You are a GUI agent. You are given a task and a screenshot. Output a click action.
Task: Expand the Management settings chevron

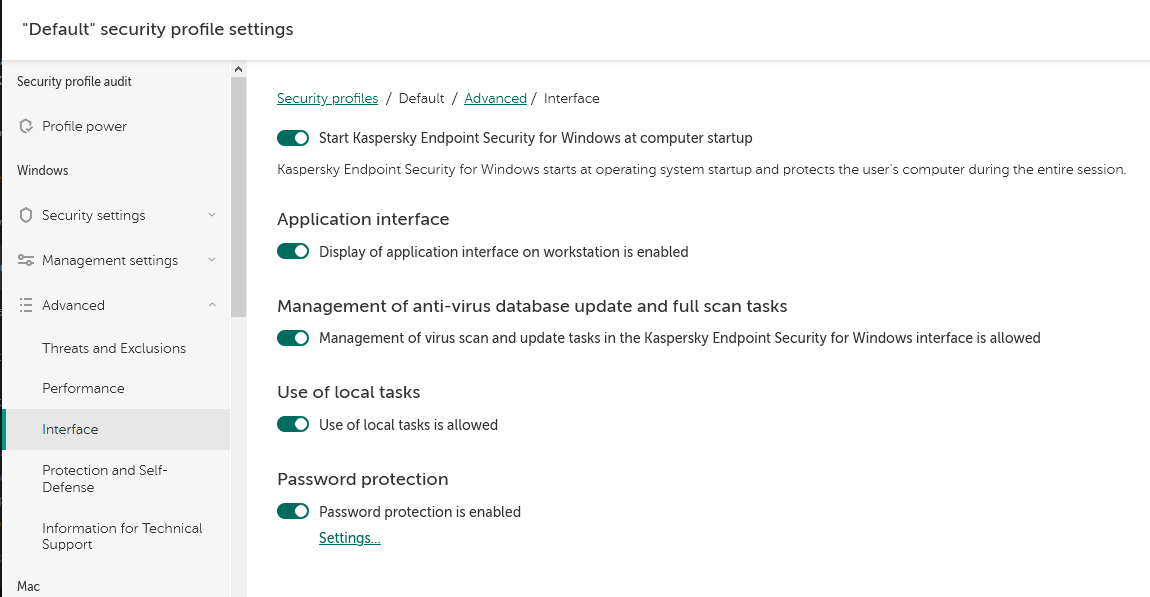point(212,260)
